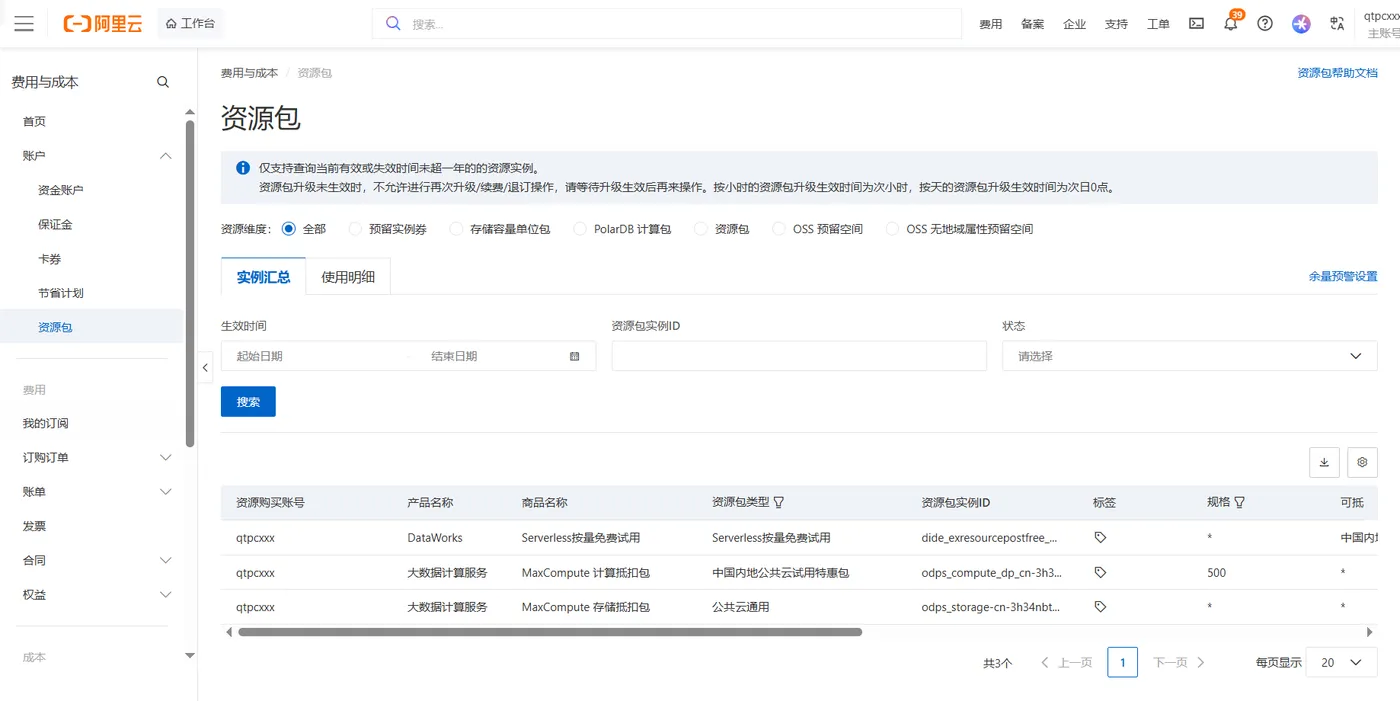1400x701 pixels.
Task: Open the AI assistant avatar icon
Action: click(x=1301, y=24)
